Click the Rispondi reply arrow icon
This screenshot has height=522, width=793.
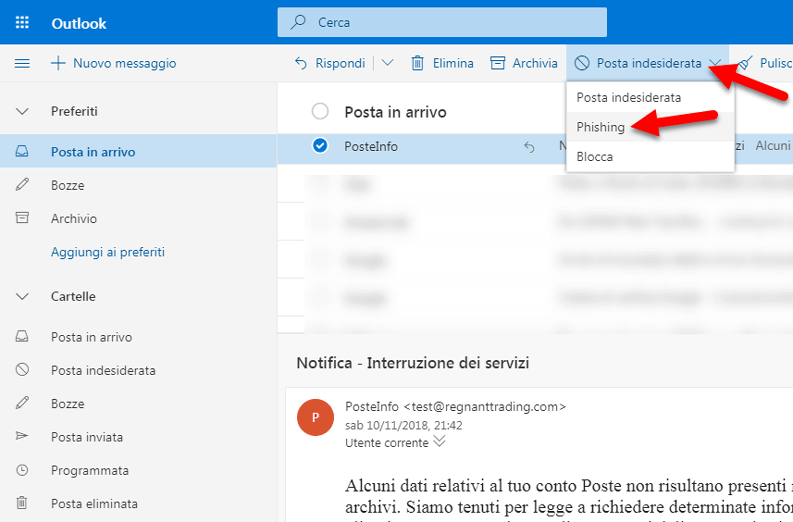pyautogui.click(x=301, y=63)
